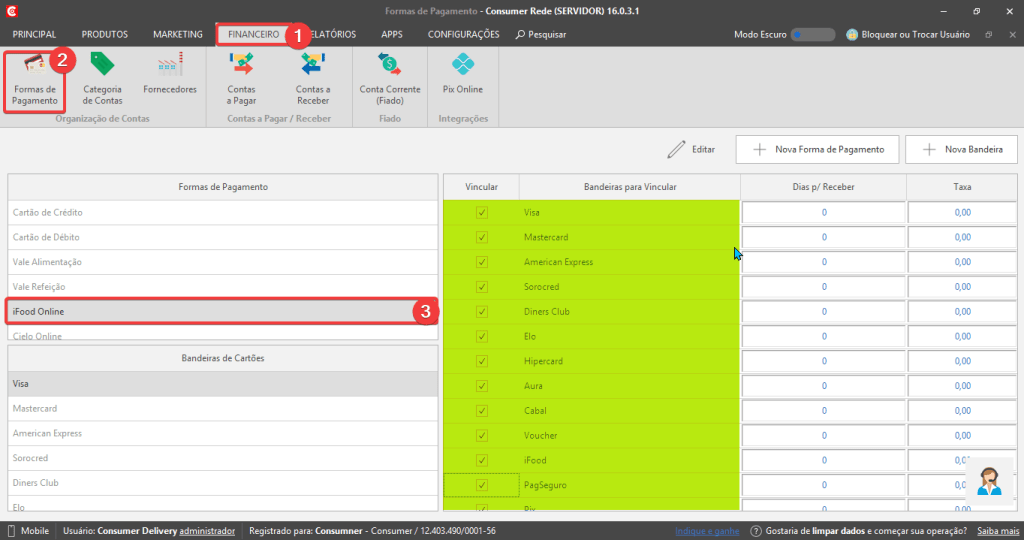
Task: Edit Dias p/ Receber for Elo
Action: point(824,336)
